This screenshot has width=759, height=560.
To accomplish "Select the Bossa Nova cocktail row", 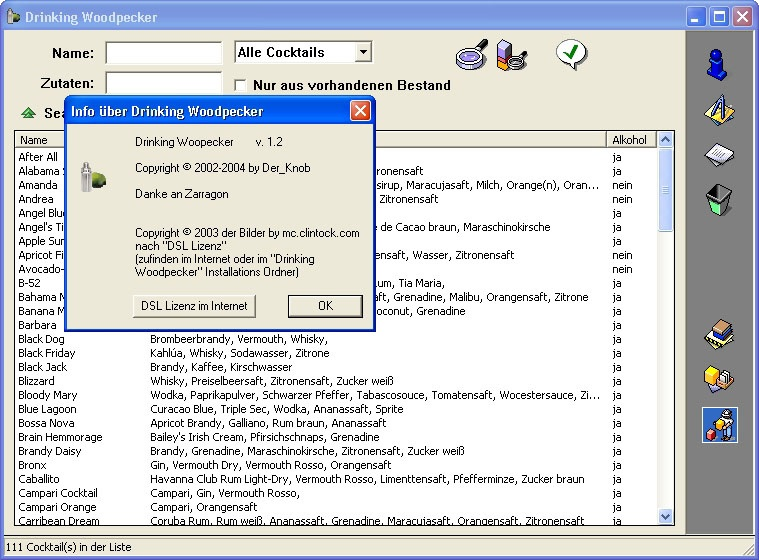I will point(336,423).
